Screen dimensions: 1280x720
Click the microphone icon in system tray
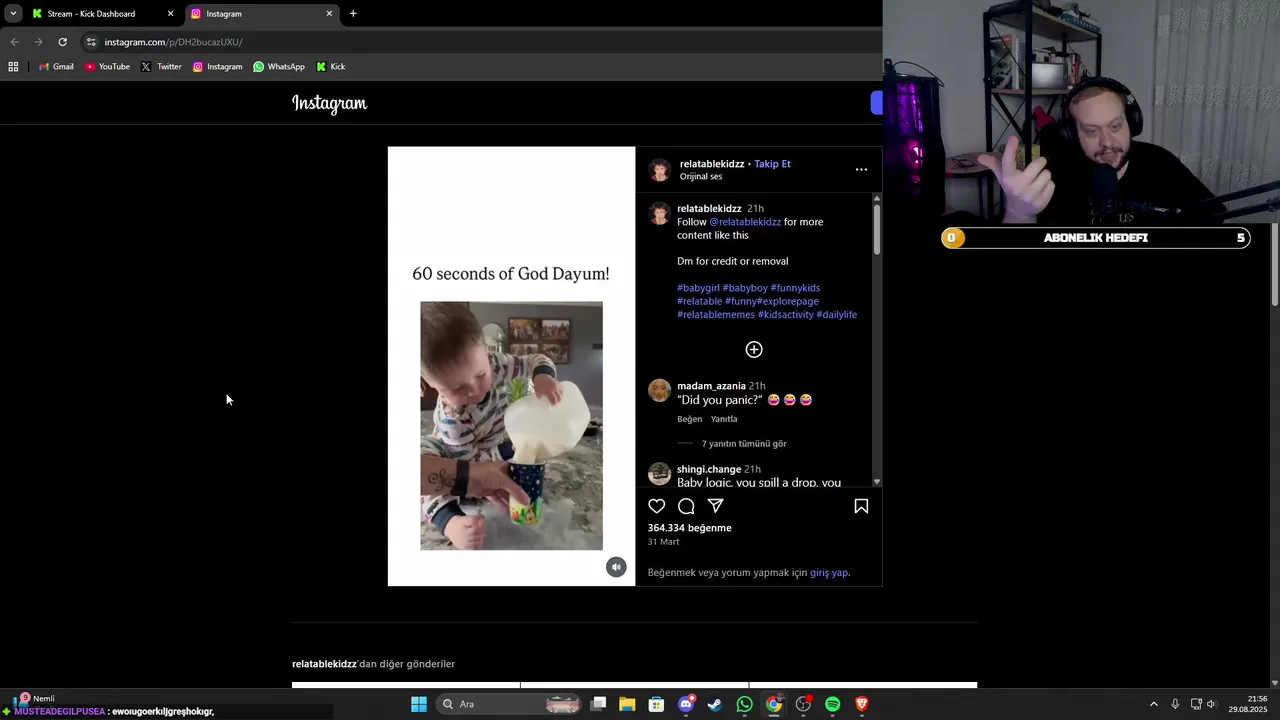click(1175, 704)
